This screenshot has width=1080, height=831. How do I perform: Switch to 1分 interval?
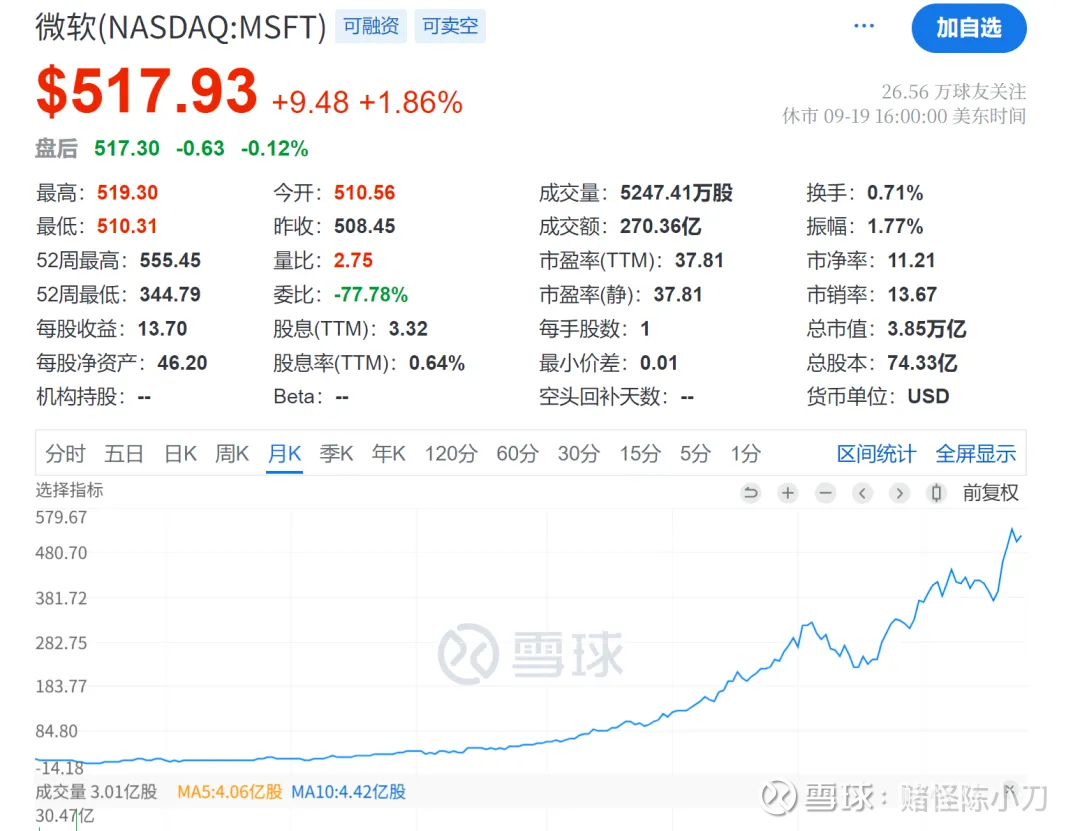(745, 453)
